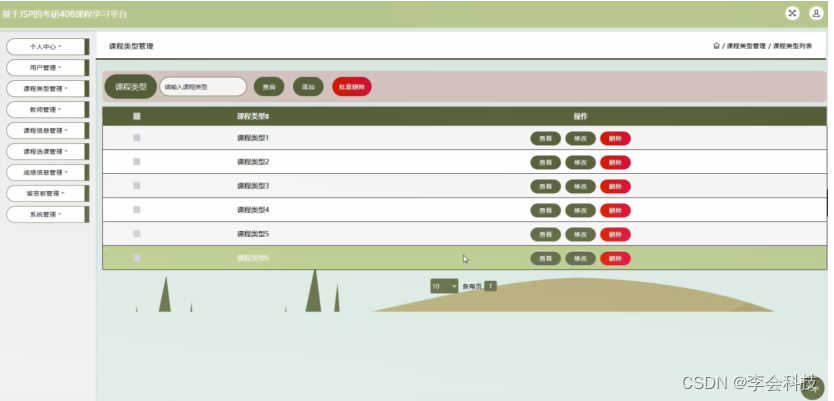Check the box for 课程类型1 row
Viewport: 834px width, 401px height.
pyautogui.click(x=137, y=137)
